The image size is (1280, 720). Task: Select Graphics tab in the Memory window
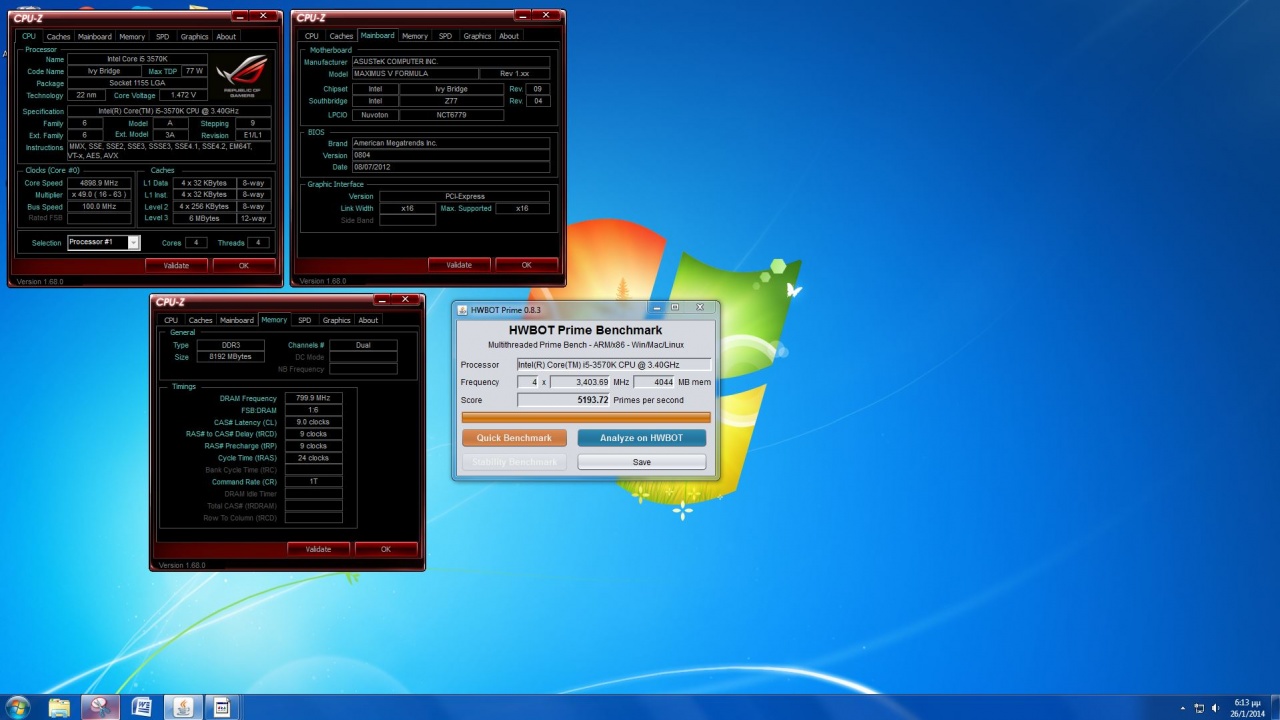[336, 320]
